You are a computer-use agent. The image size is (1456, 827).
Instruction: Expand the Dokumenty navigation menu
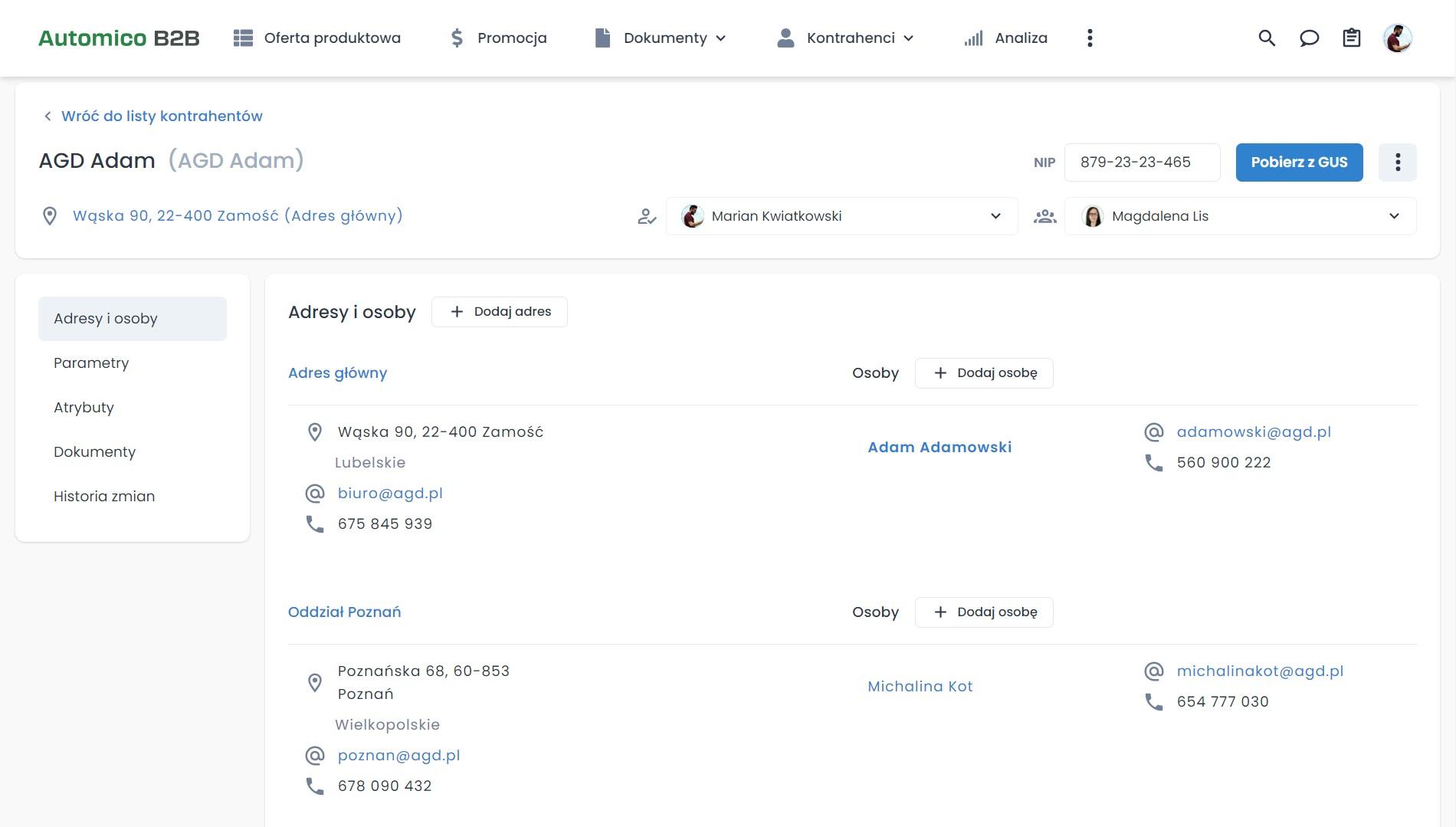pos(661,38)
